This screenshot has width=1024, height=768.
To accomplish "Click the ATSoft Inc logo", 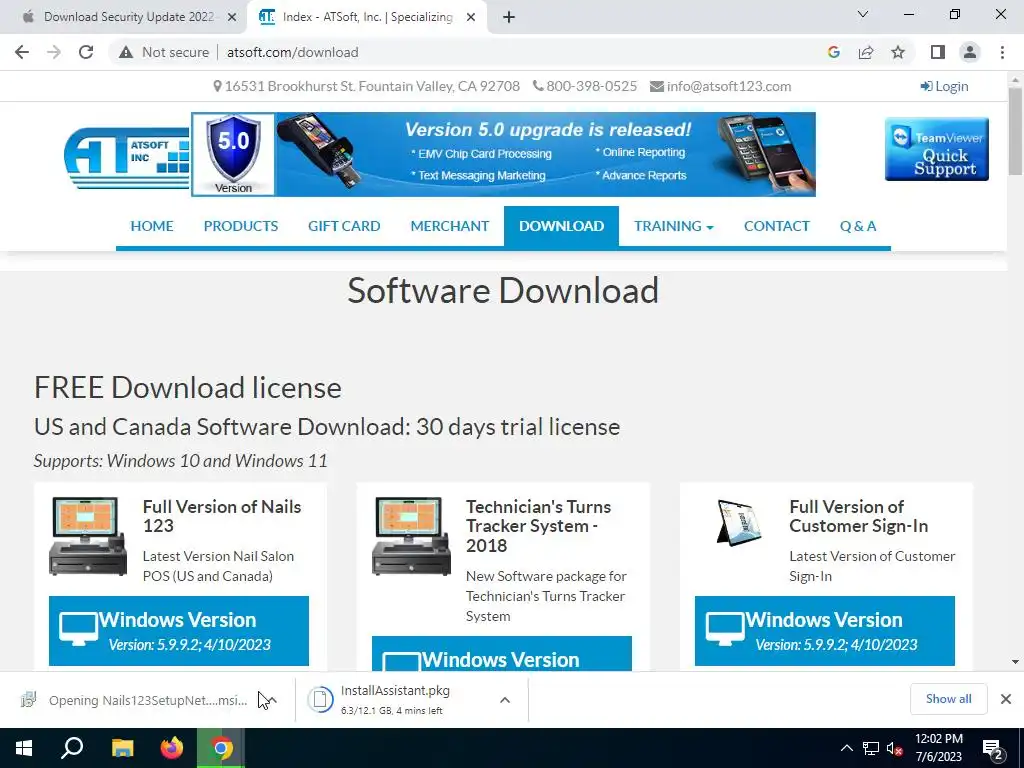I will click(127, 157).
